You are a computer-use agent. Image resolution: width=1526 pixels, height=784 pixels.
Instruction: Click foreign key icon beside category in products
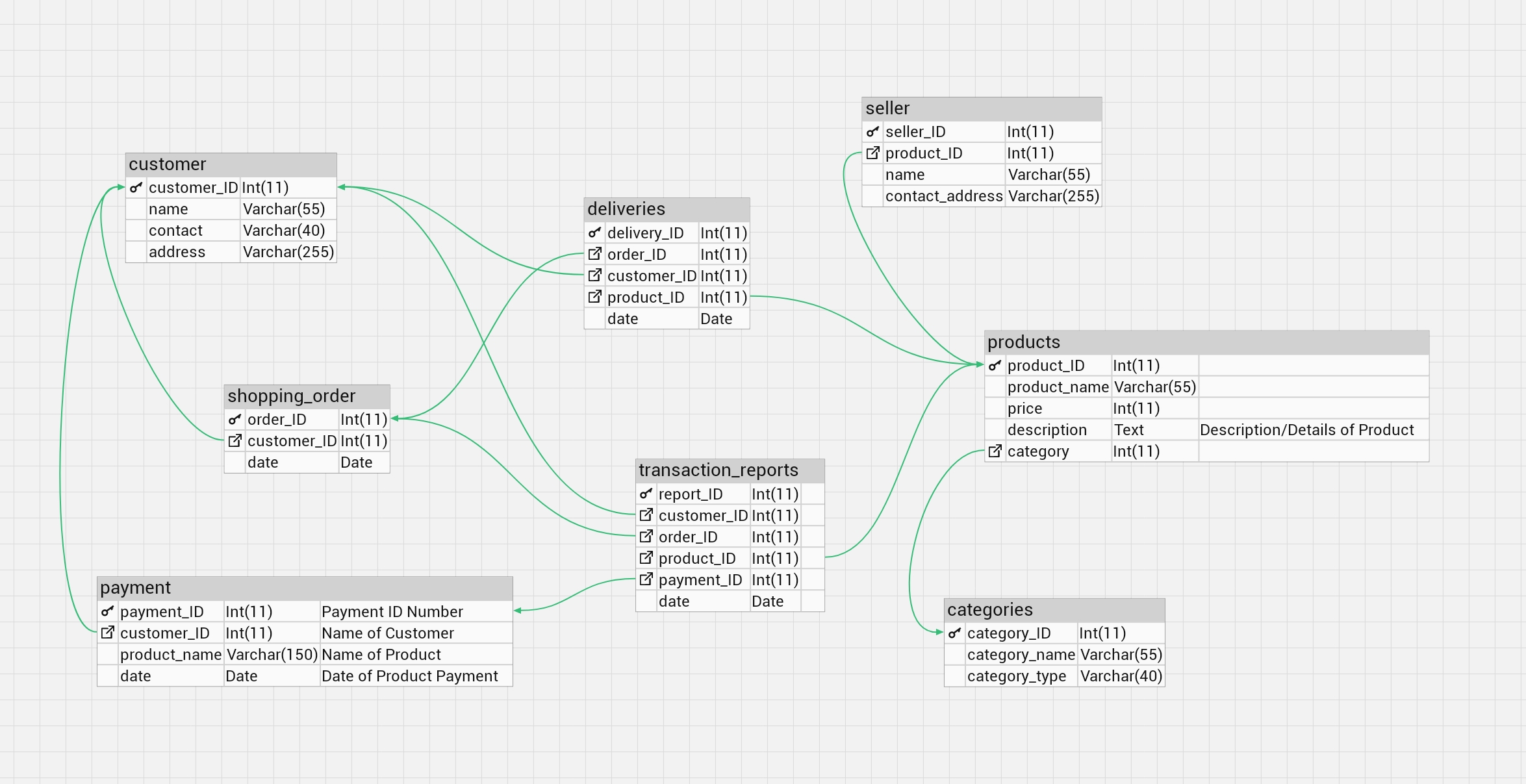click(x=995, y=451)
